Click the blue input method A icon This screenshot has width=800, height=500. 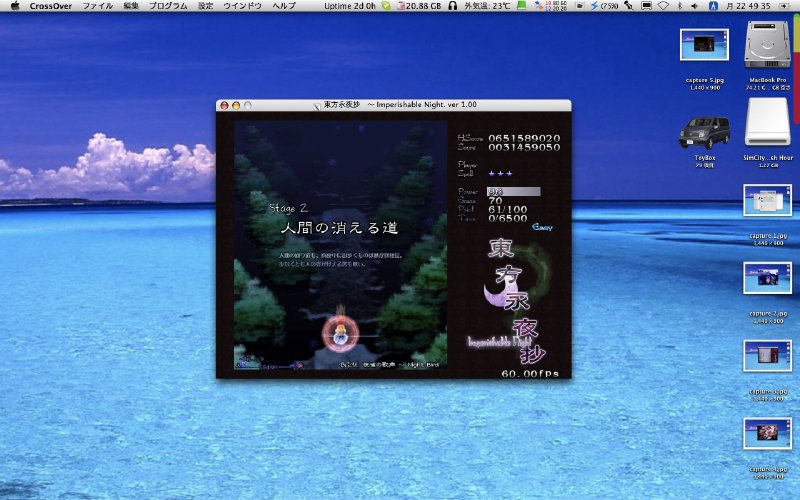[713, 6]
